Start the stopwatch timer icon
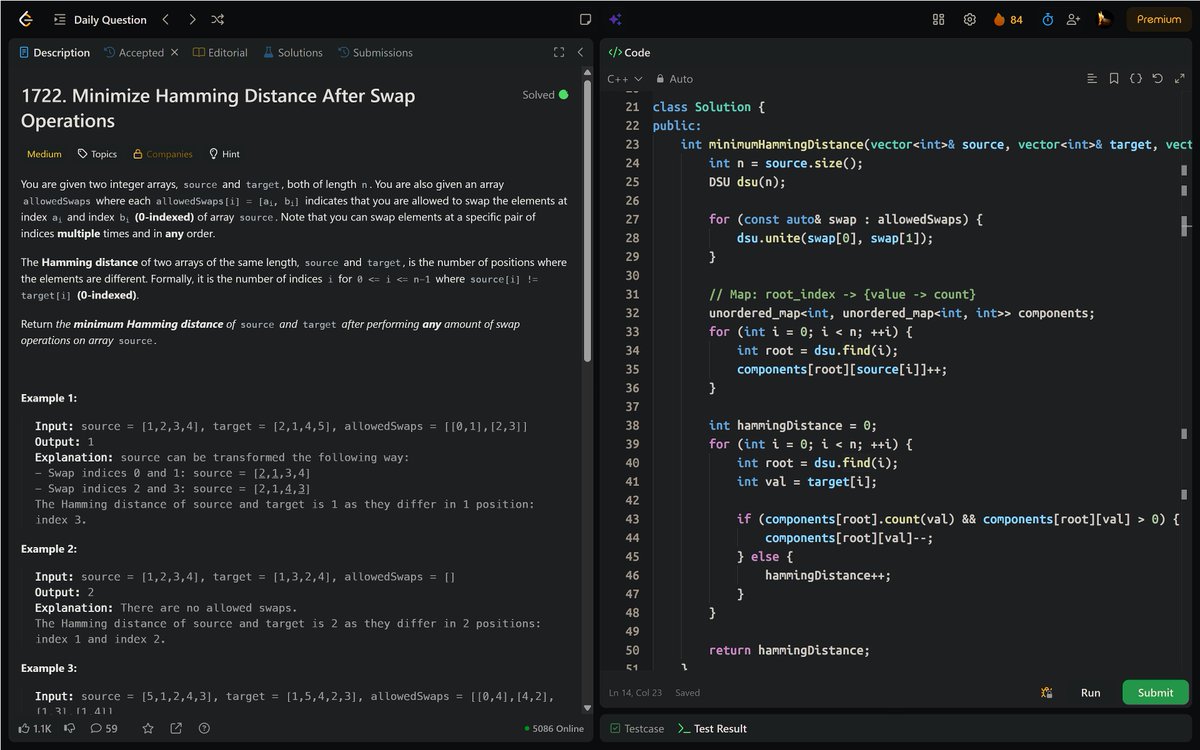The image size is (1200, 750). (1047, 19)
